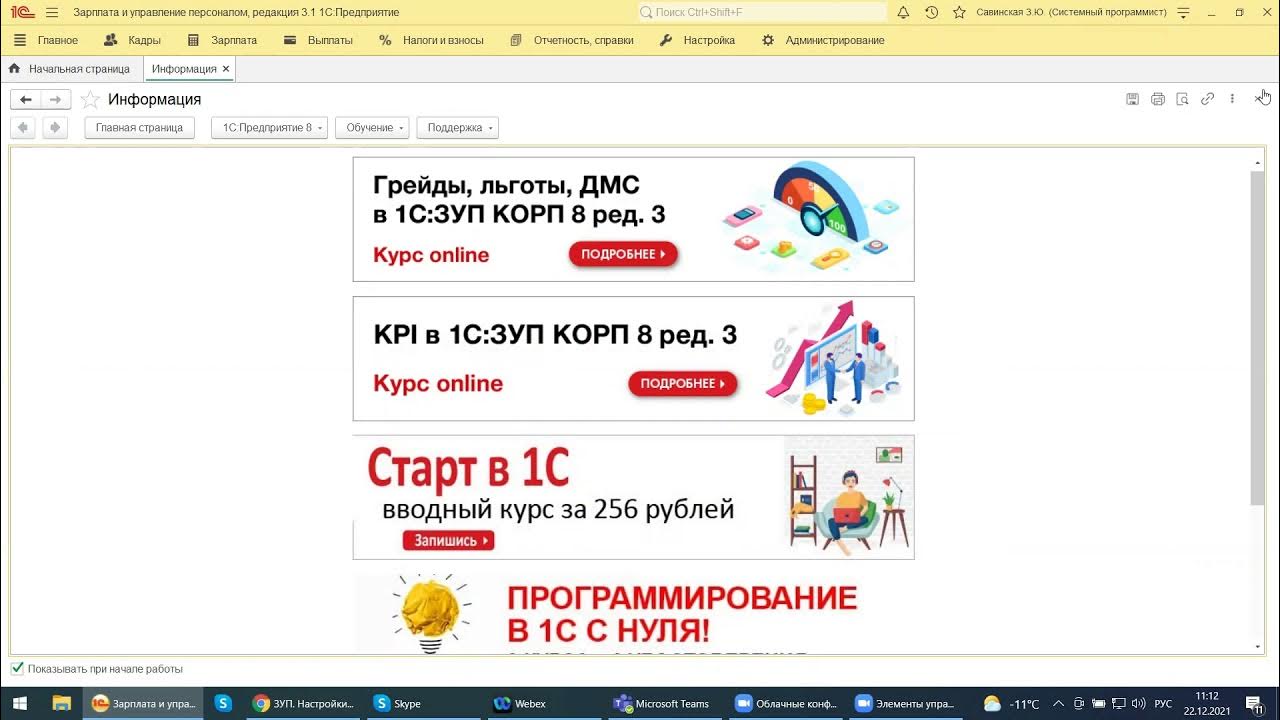Viewport: 1280px width, 720px height.
Task: Open the history clock icon
Action: (x=931, y=12)
